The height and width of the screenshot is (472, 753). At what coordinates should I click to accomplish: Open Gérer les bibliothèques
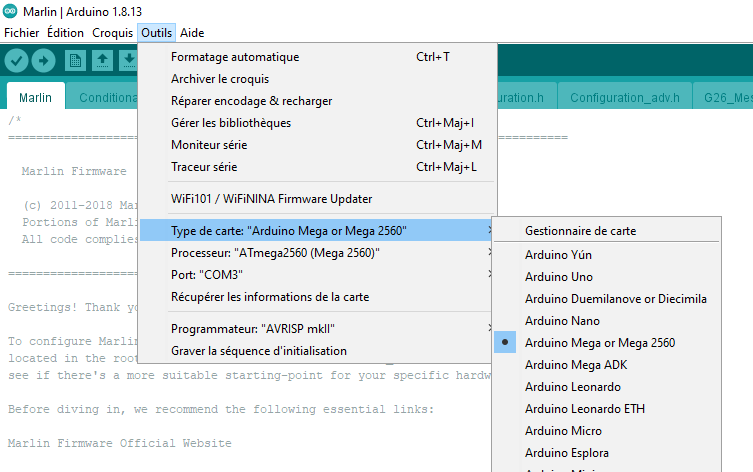(x=317, y=123)
